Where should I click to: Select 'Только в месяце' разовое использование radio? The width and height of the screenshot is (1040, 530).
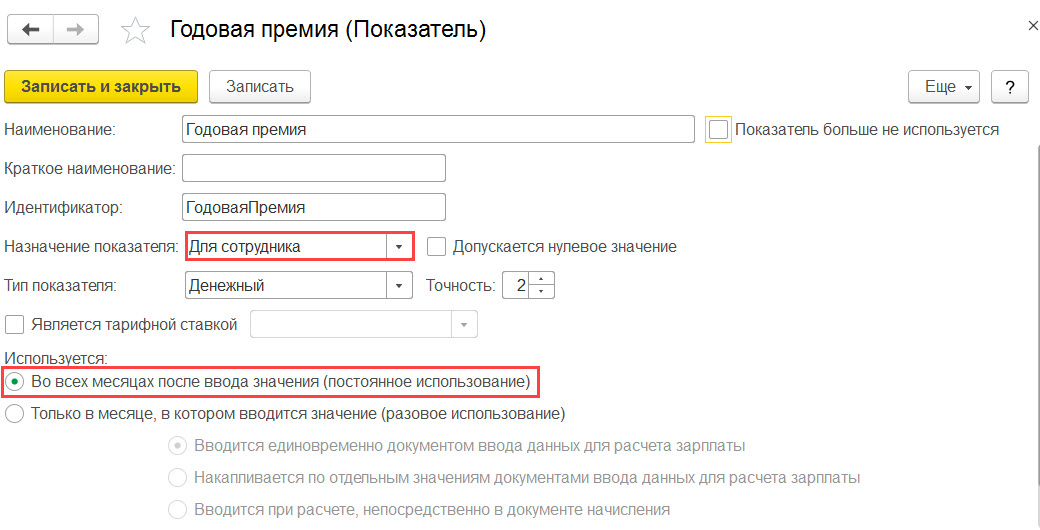pos(14,414)
